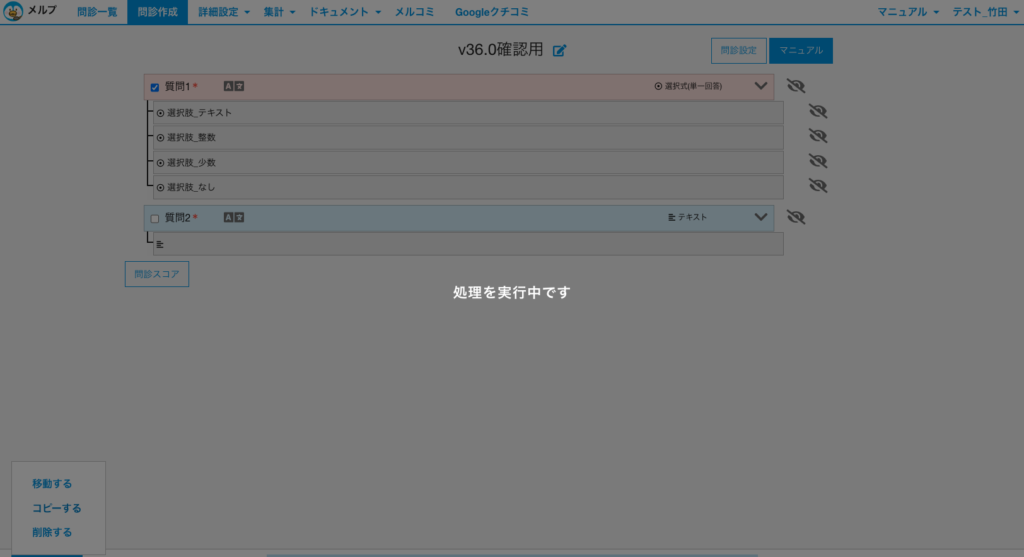Viewport: 1024px width, 557px height.
Task: Select the 選択肢_テキスト option row
Action: tap(468, 112)
